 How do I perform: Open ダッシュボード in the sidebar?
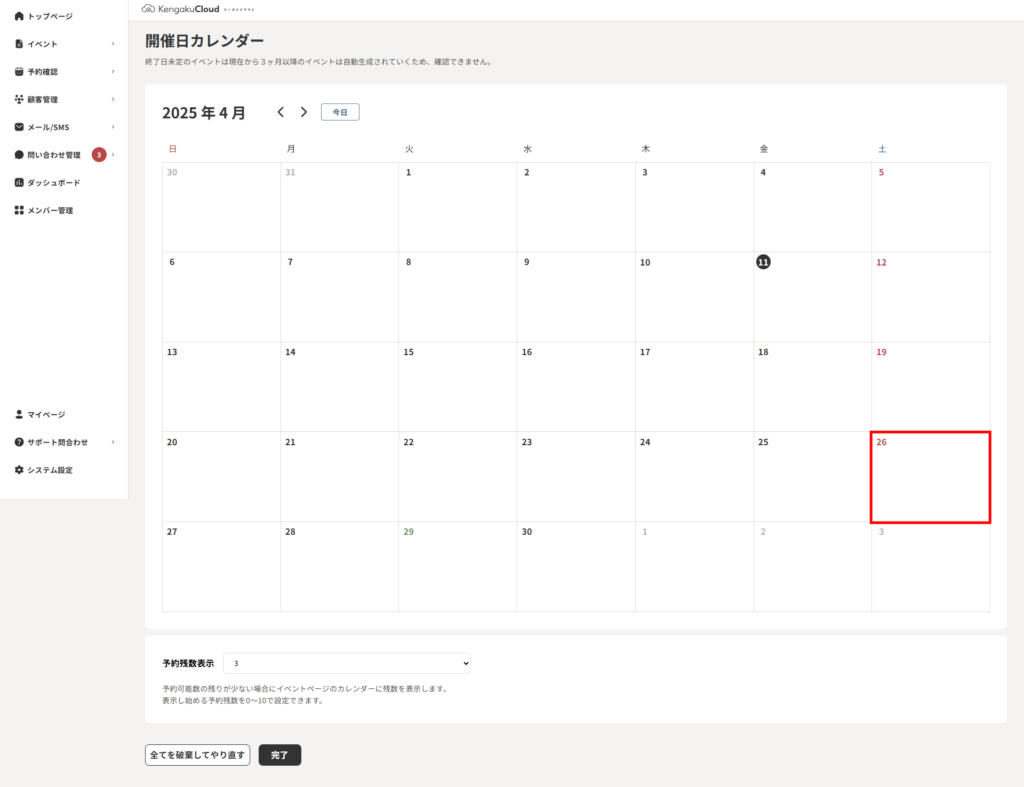54,183
